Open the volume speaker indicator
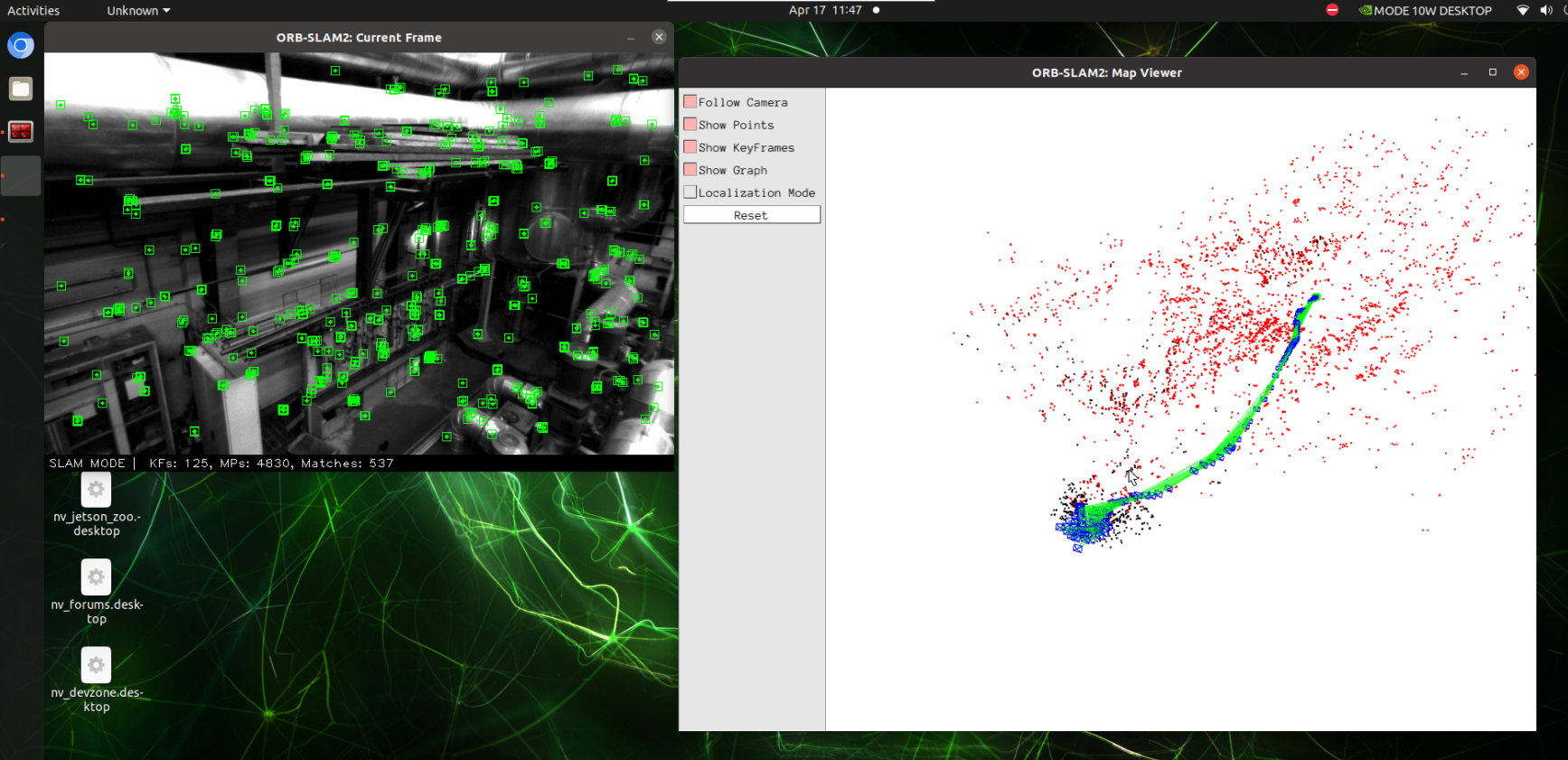 pyautogui.click(x=1546, y=11)
